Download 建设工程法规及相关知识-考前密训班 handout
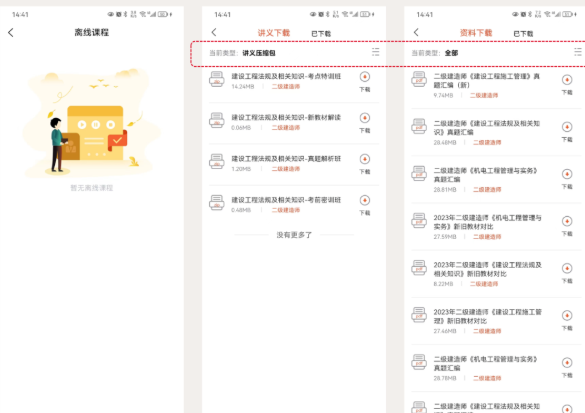 click(x=365, y=205)
